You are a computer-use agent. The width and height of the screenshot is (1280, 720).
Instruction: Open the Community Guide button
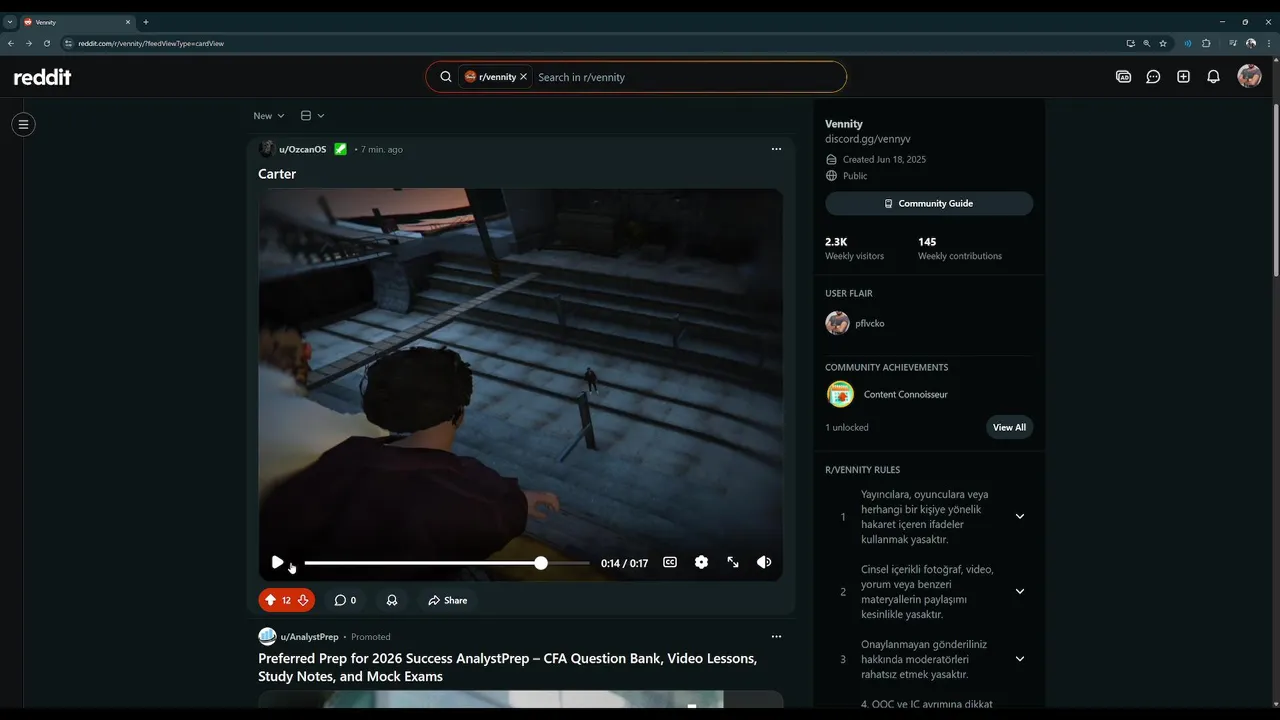929,203
